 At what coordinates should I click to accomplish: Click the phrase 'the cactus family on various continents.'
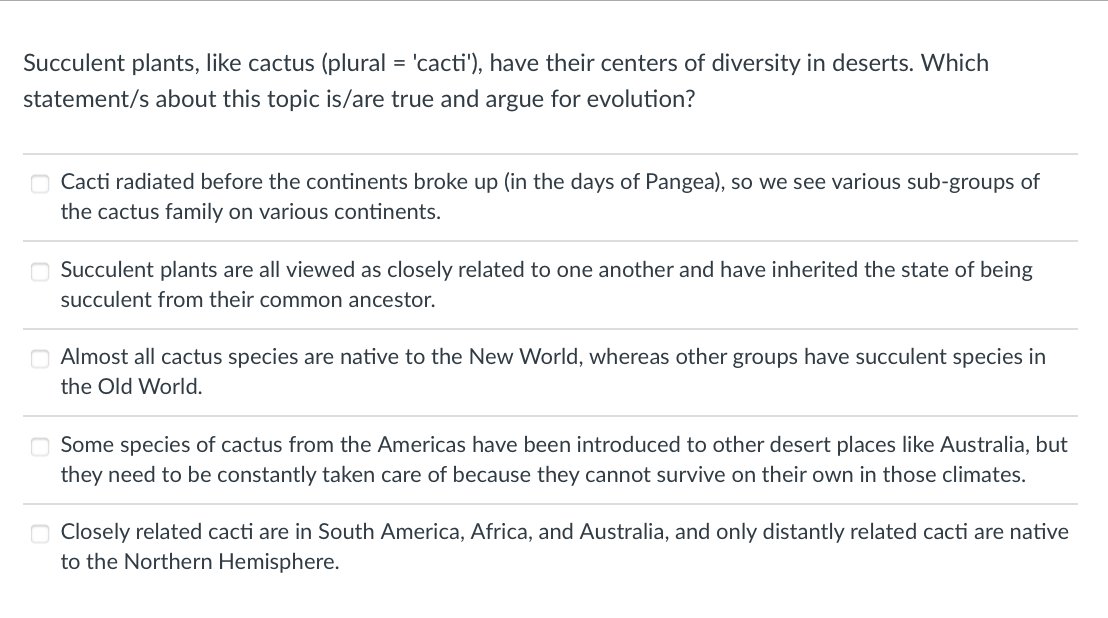tap(251, 212)
